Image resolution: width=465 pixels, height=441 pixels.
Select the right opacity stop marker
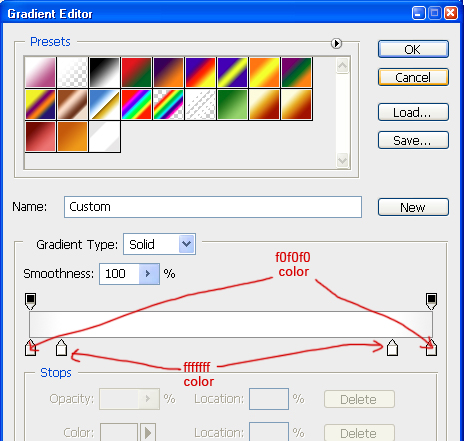click(431, 301)
